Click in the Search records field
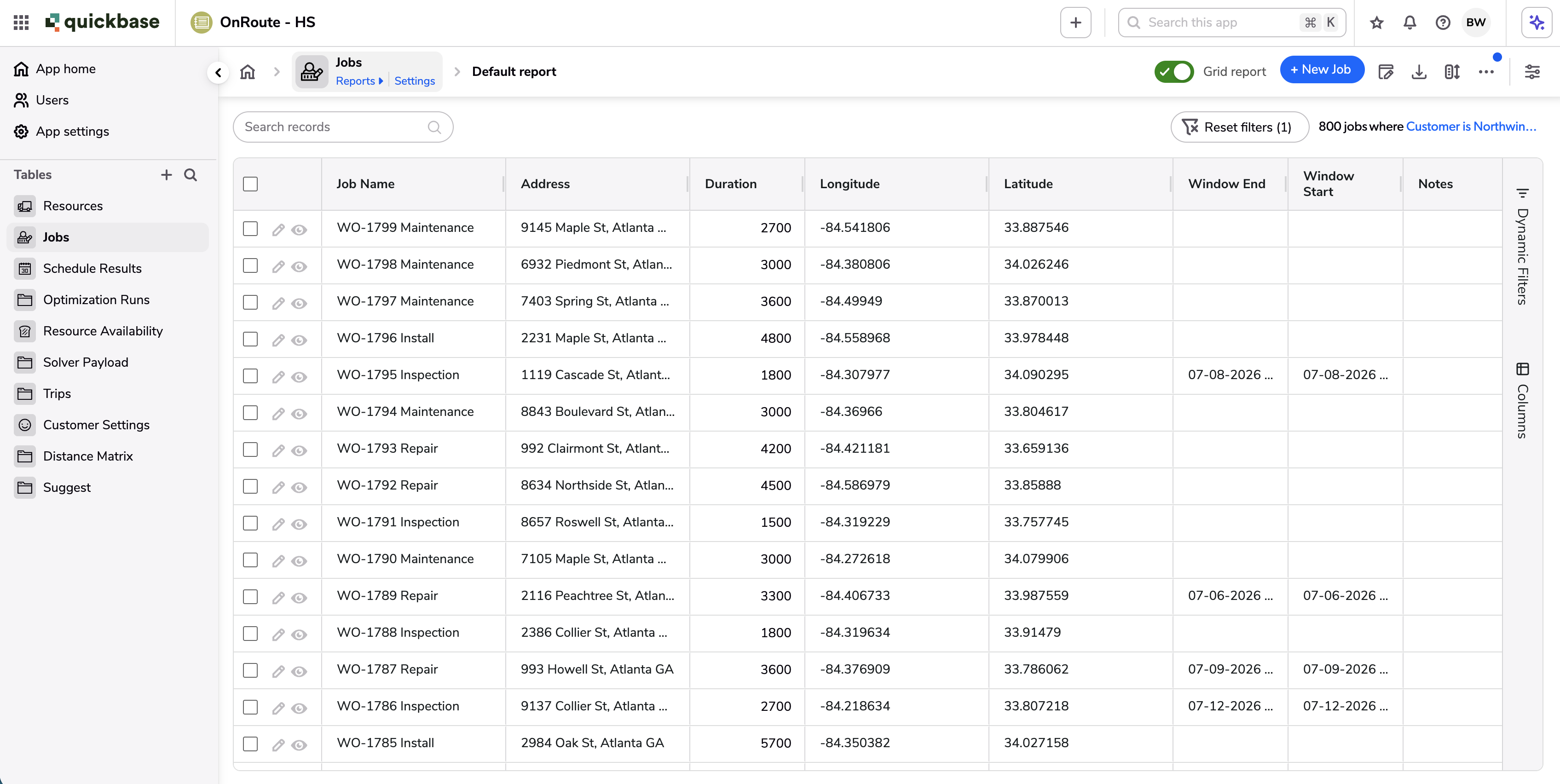The width and height of the screenshot is (1560, 784). [343, 127]
